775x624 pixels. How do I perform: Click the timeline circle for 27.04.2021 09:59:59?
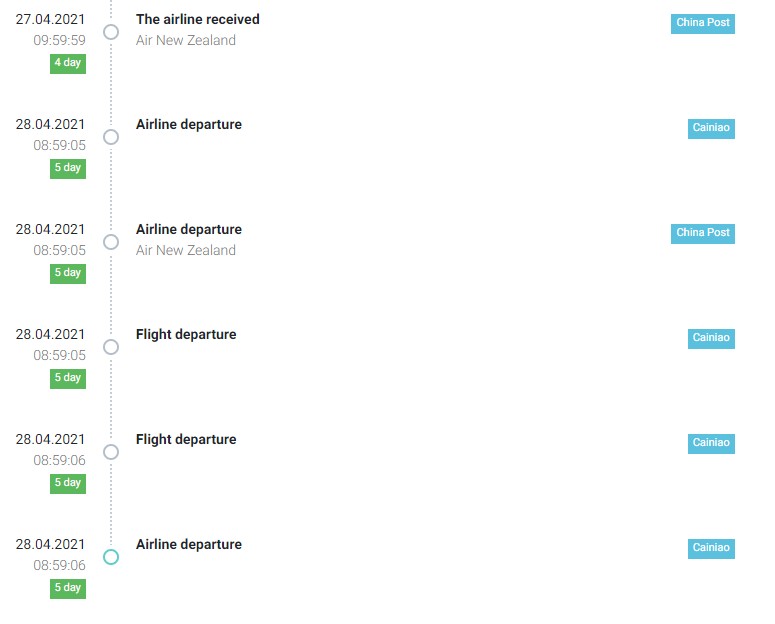(111, 32)
